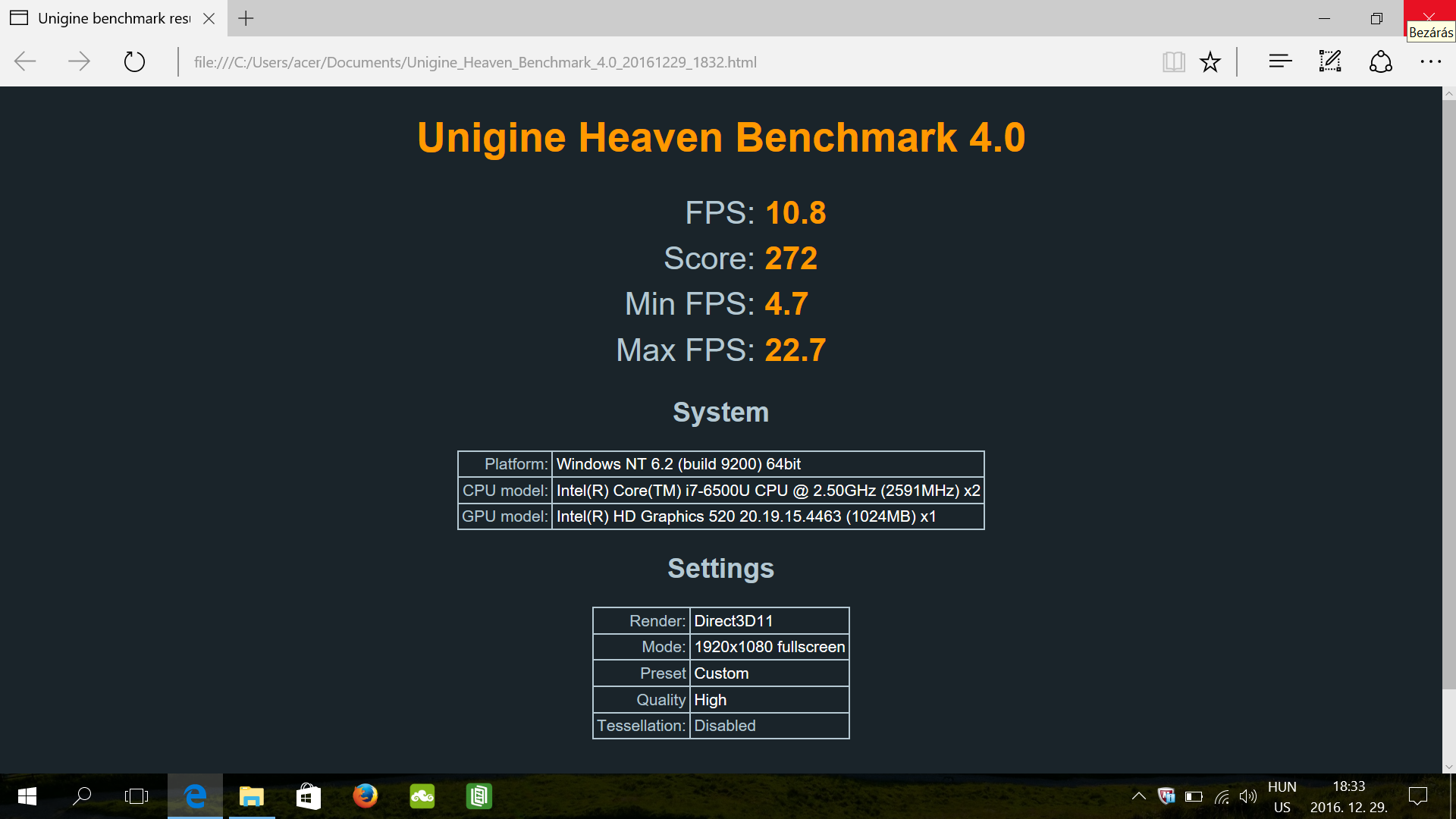Open the Hub favorites and history panel
1456x819 pixels.
coord(1280,61)
